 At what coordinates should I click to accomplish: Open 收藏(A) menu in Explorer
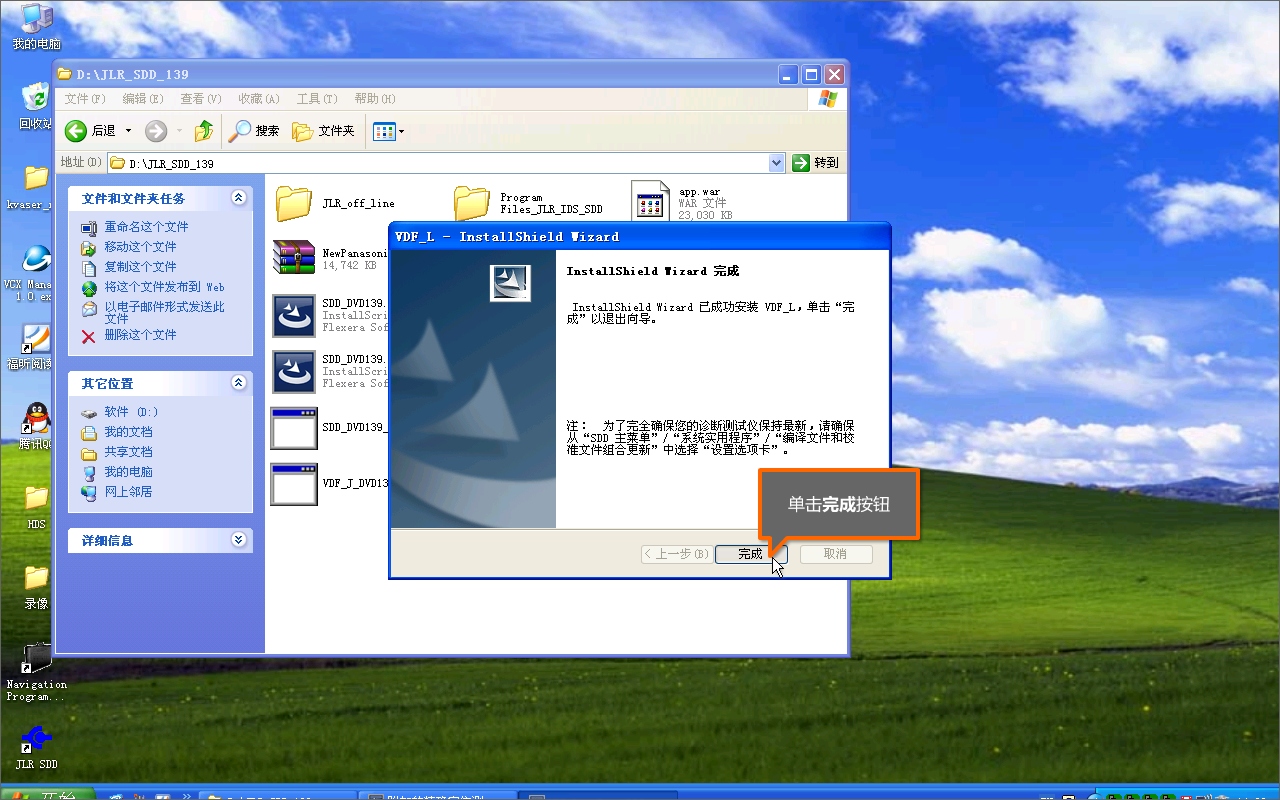pos(259,99)
